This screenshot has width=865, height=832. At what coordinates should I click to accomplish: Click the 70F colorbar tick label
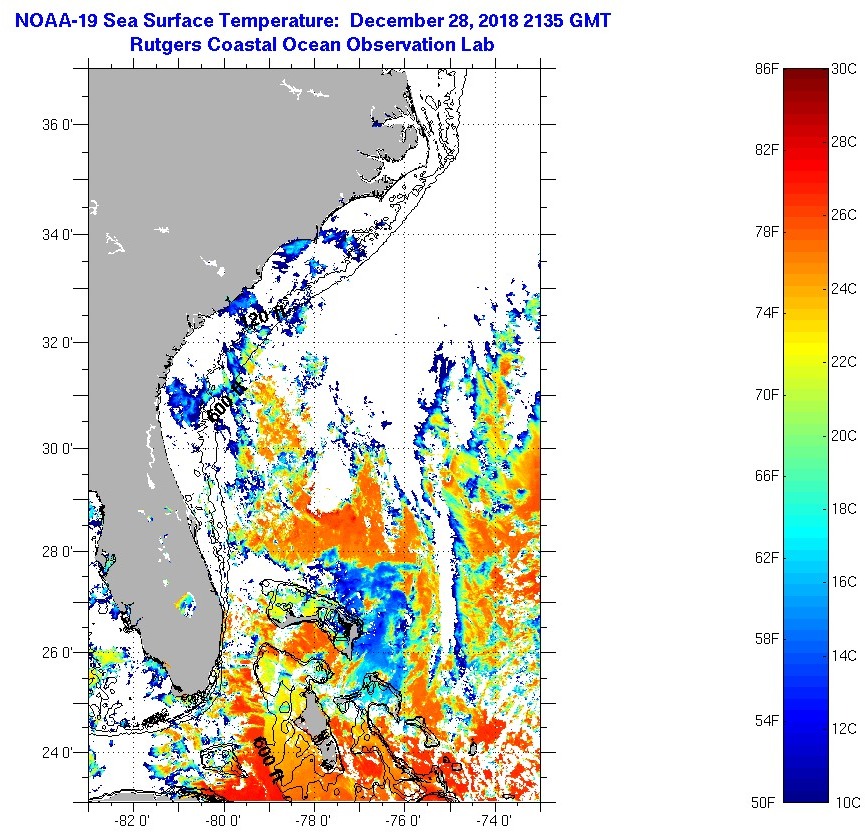767,394
